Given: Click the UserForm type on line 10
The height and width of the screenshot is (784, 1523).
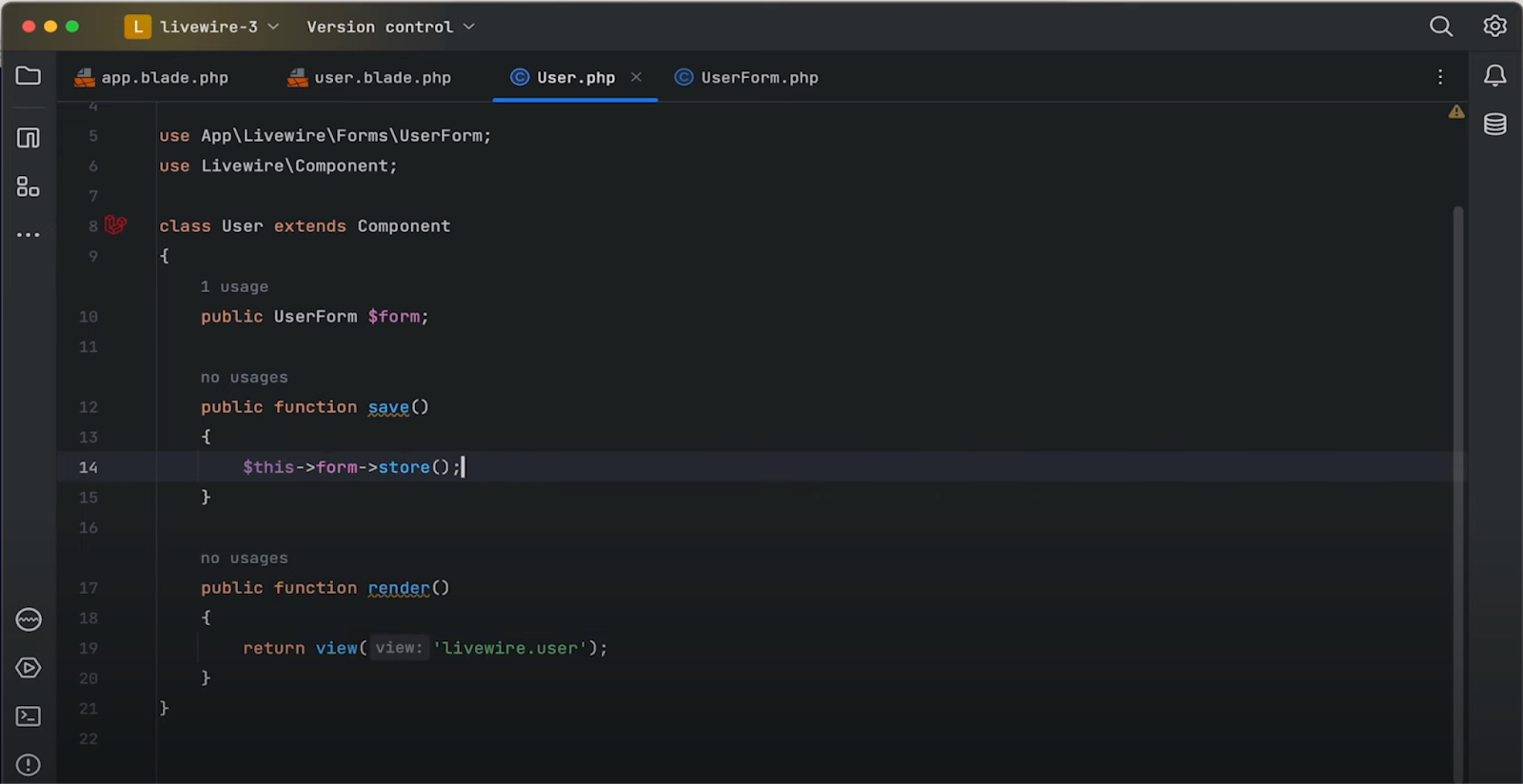Looking at the screenshot, I should point(316,317).
